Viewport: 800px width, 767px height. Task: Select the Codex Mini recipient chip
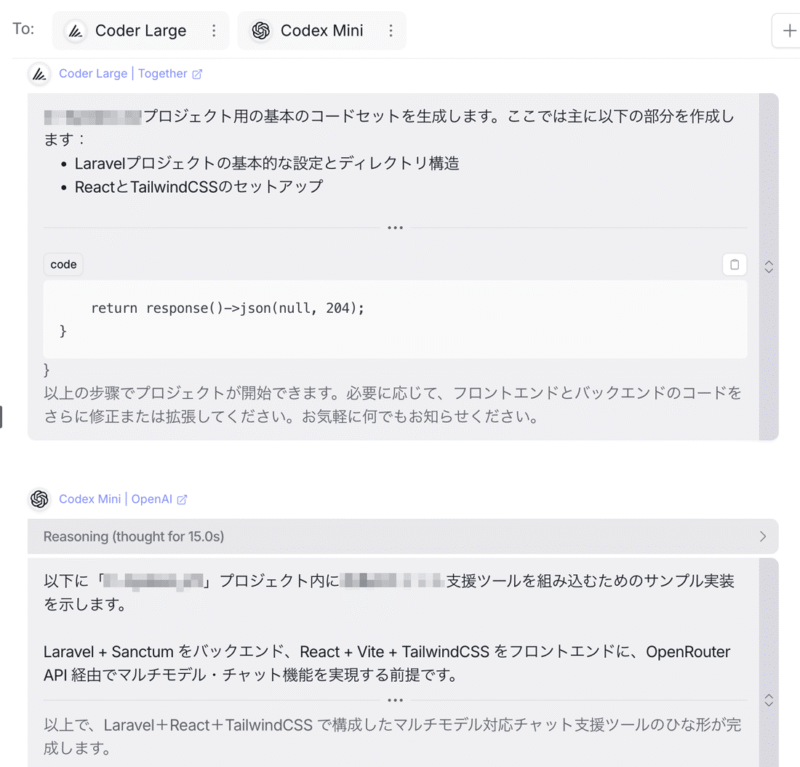(x=321, y=31)
